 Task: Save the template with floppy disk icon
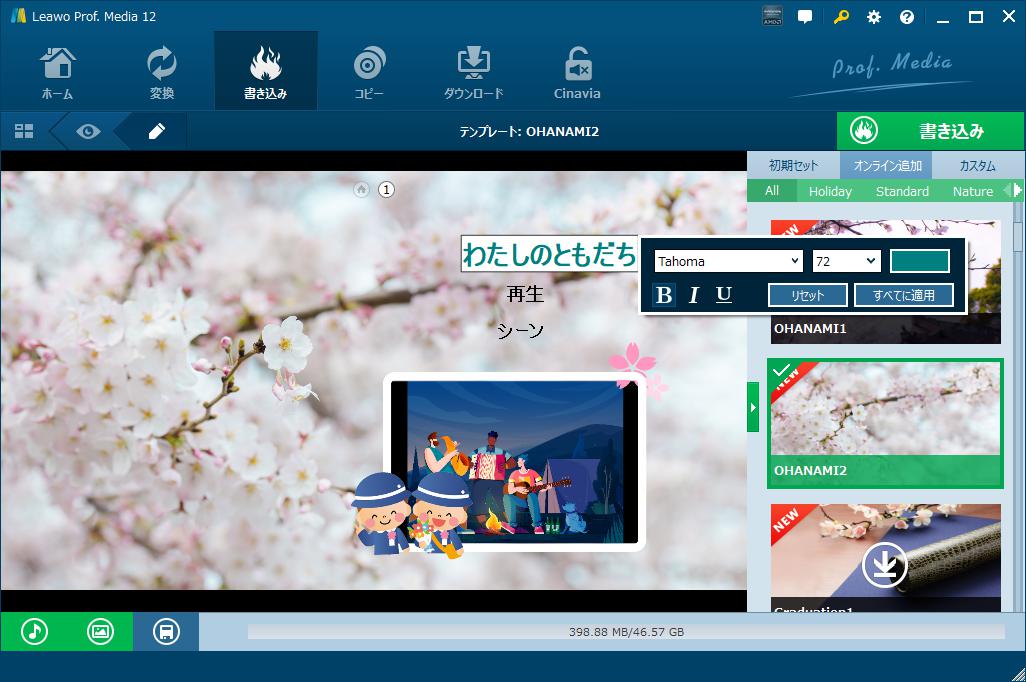166,632
